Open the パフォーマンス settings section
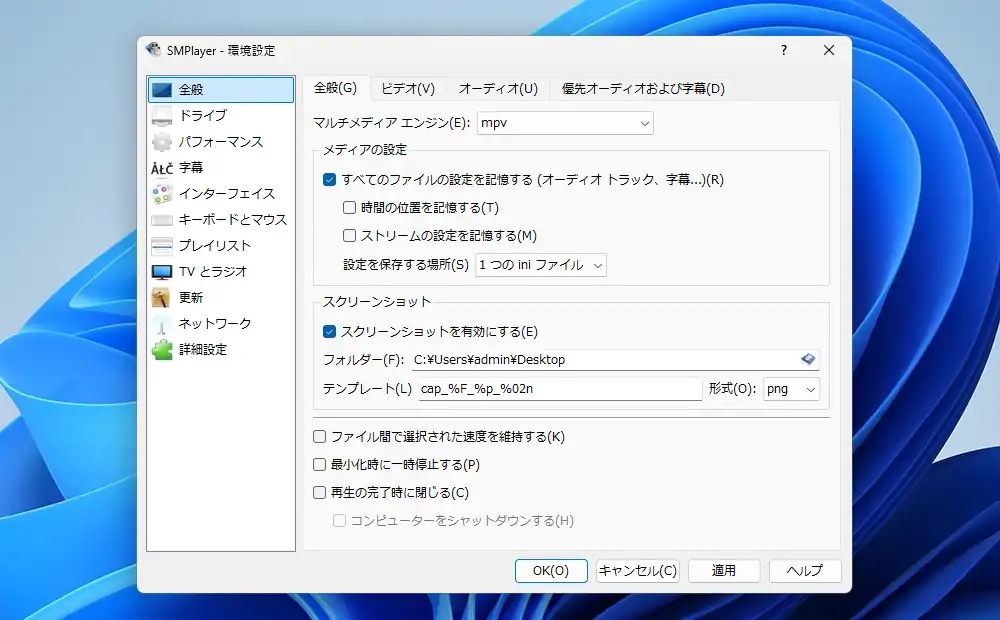1000x620 pixels. tap(163, 141)
